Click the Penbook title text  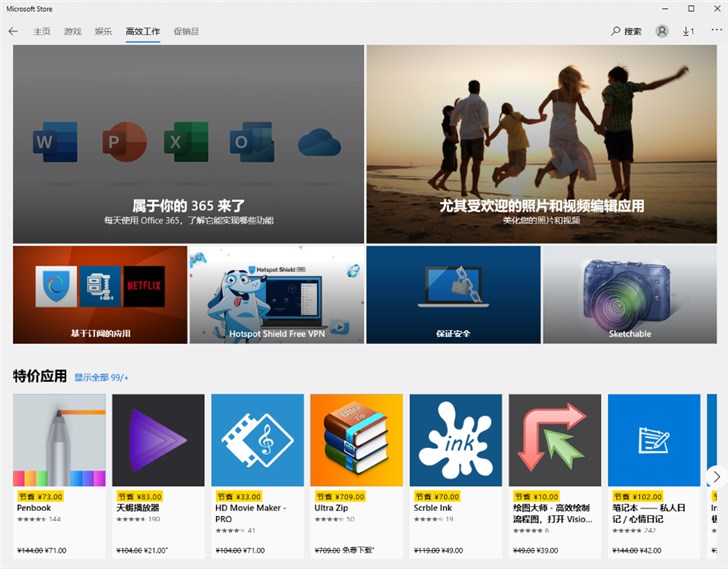click(34, 508)
